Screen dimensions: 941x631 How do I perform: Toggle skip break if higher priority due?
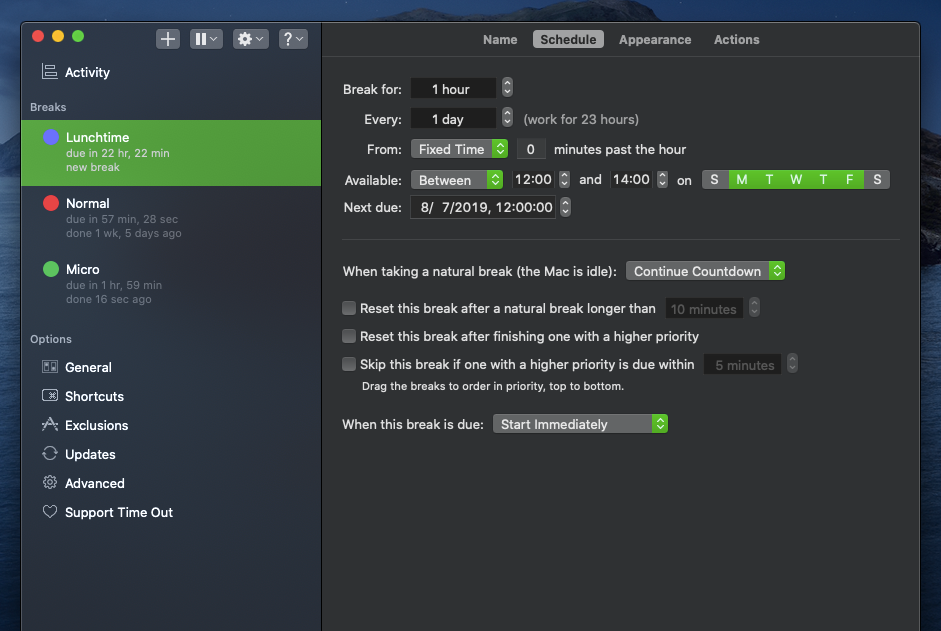(349, 365)
